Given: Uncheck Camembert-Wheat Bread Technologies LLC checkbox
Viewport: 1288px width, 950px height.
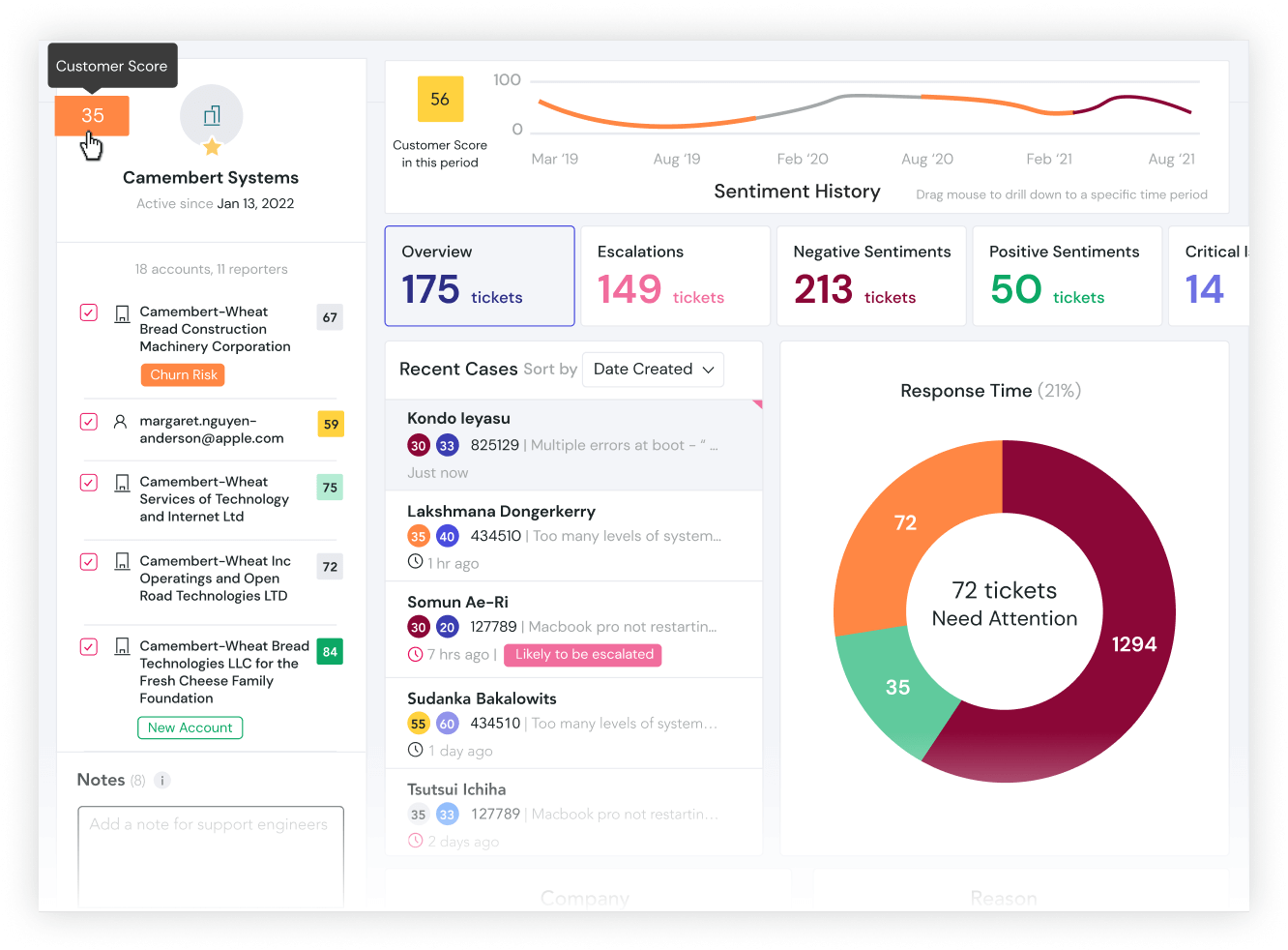Looking at the screenshot, I should pyautogui.click(x=89, y=646).
